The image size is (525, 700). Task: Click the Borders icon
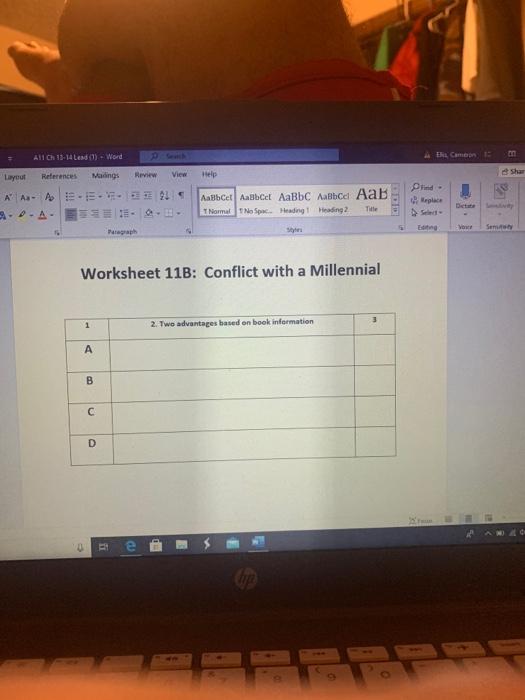click(x=168, y=213)
